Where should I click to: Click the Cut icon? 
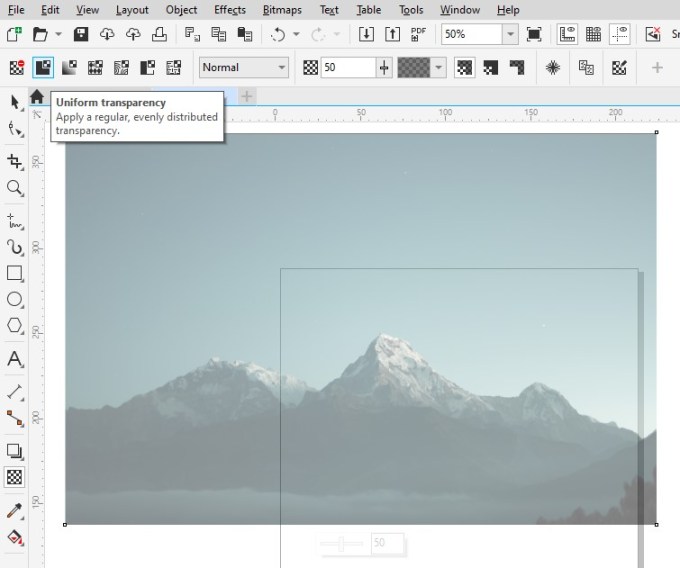[192, 34]
